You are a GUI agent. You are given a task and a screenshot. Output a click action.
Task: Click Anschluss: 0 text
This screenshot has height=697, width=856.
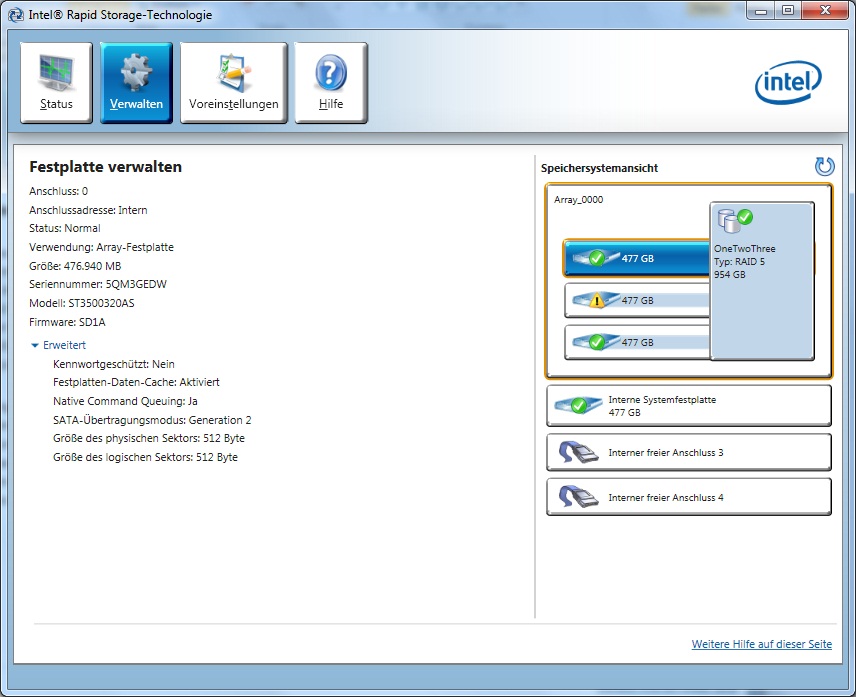58,191
